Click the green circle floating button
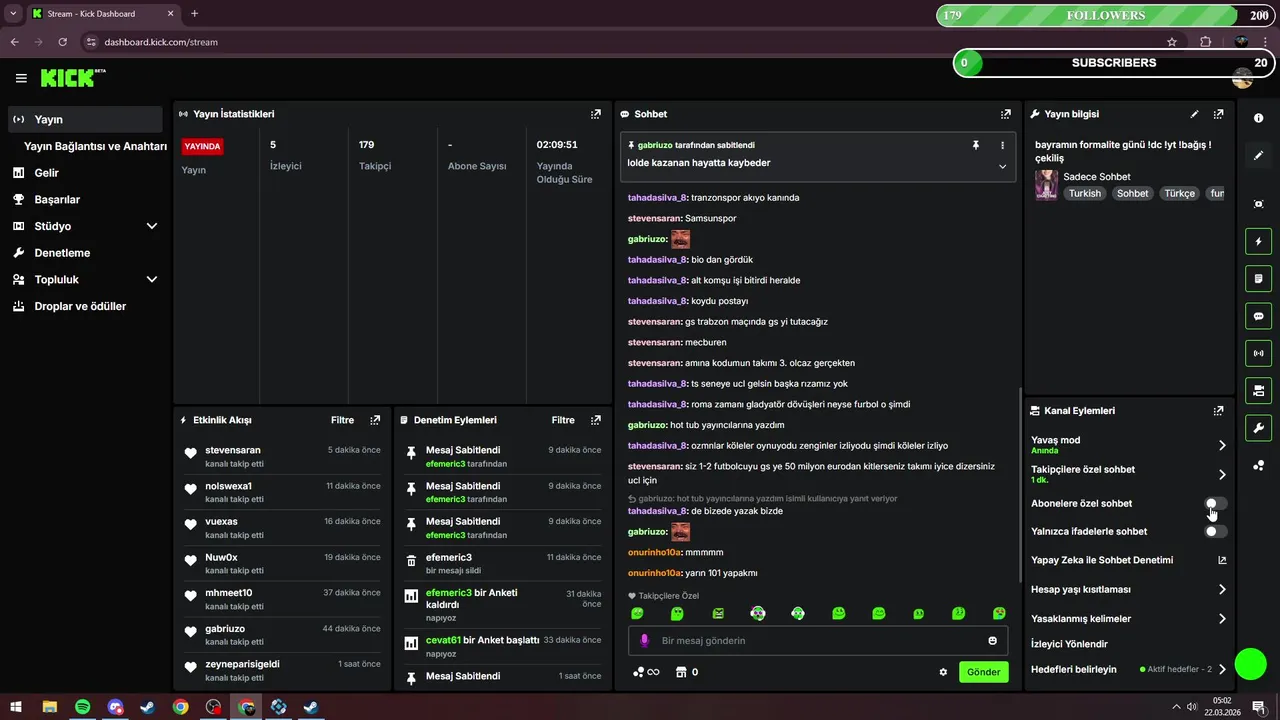 pyautogui.click(x=1251, y=664)
